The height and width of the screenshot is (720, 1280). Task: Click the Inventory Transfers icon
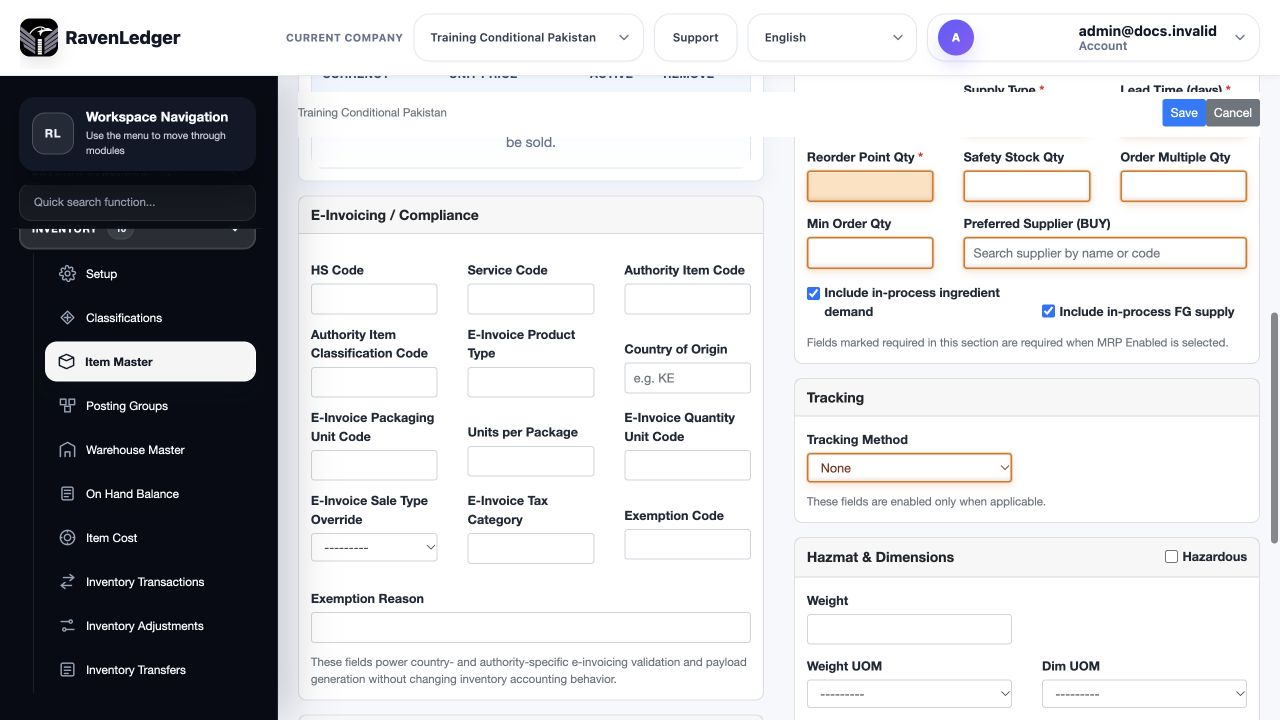pos(67,670)
